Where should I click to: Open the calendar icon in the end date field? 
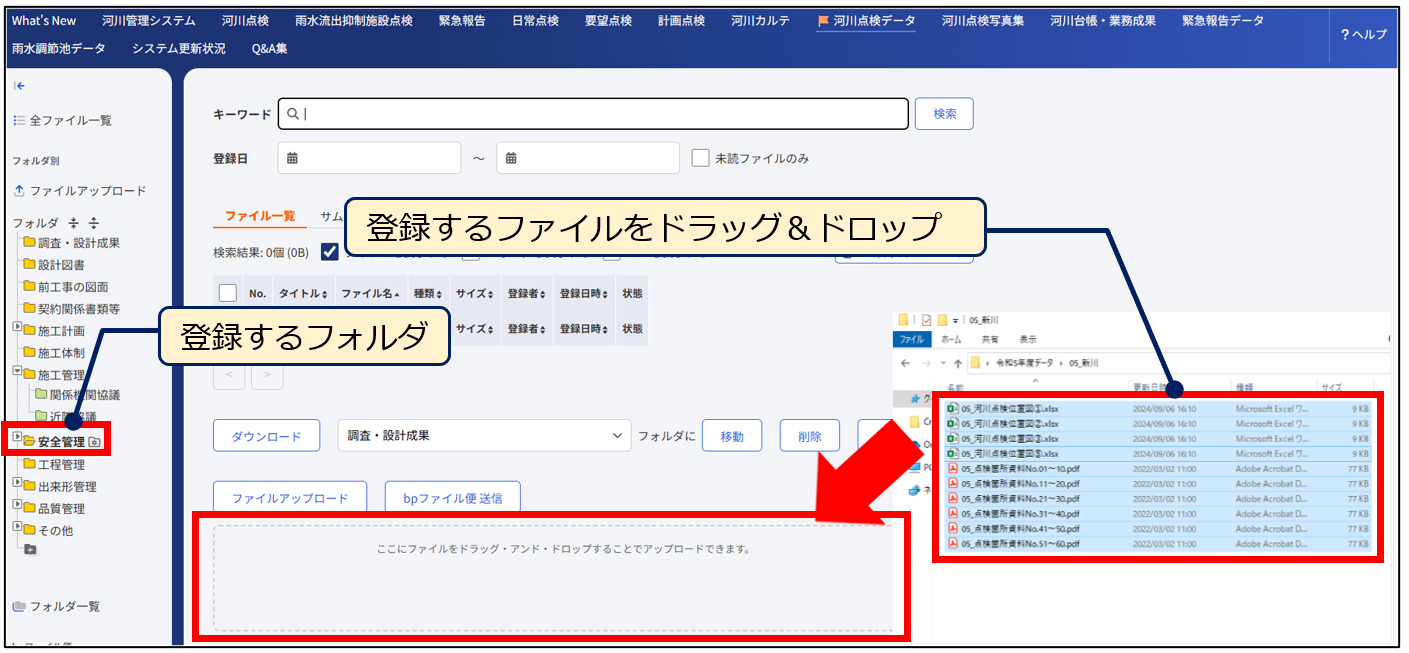point(511,158)
